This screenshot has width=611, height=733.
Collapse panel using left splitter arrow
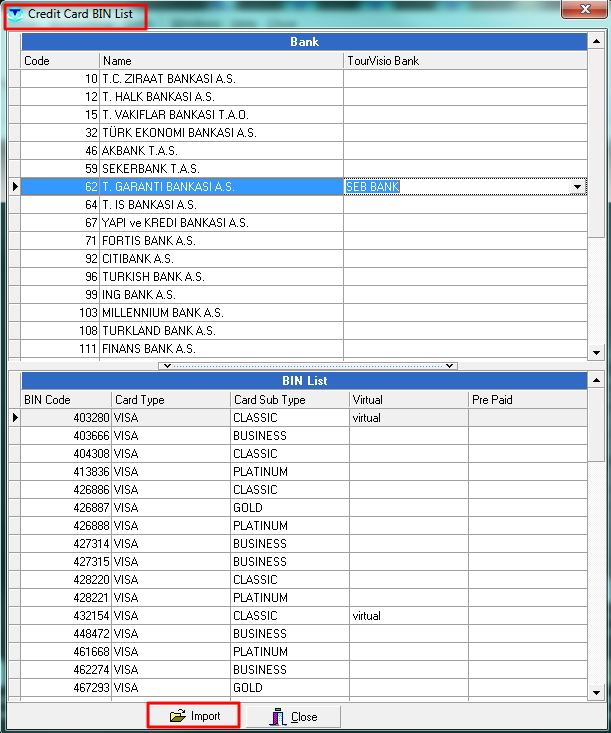point(165,366)
